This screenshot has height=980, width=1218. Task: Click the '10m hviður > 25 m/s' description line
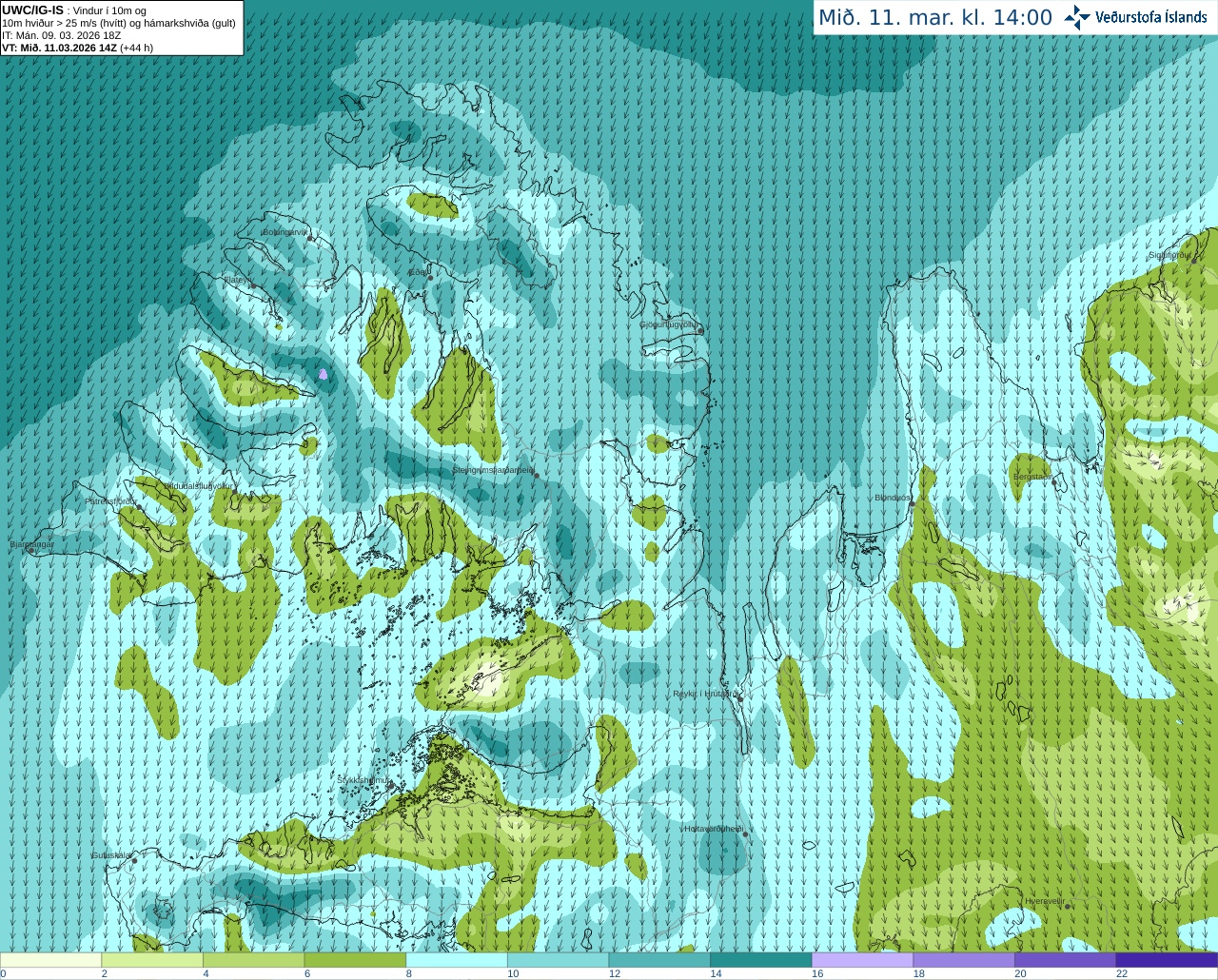point(119,23)
